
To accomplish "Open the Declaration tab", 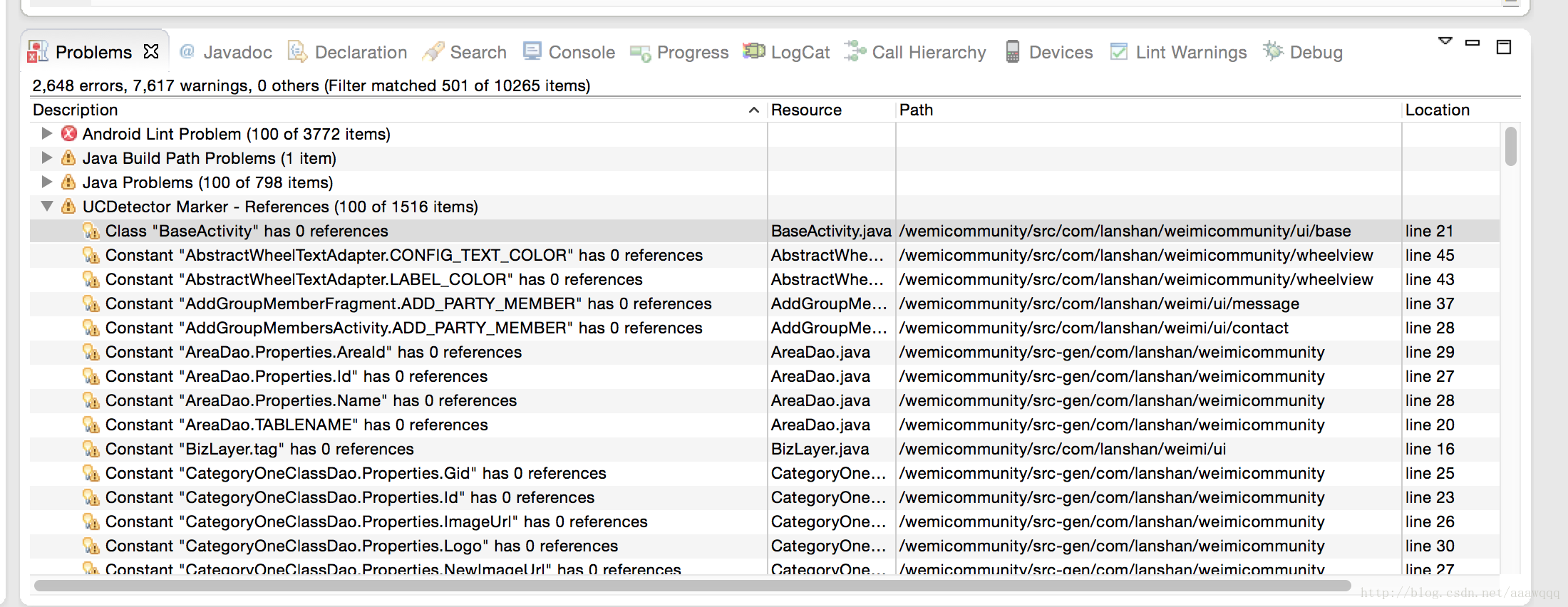I will click(360, 52).
